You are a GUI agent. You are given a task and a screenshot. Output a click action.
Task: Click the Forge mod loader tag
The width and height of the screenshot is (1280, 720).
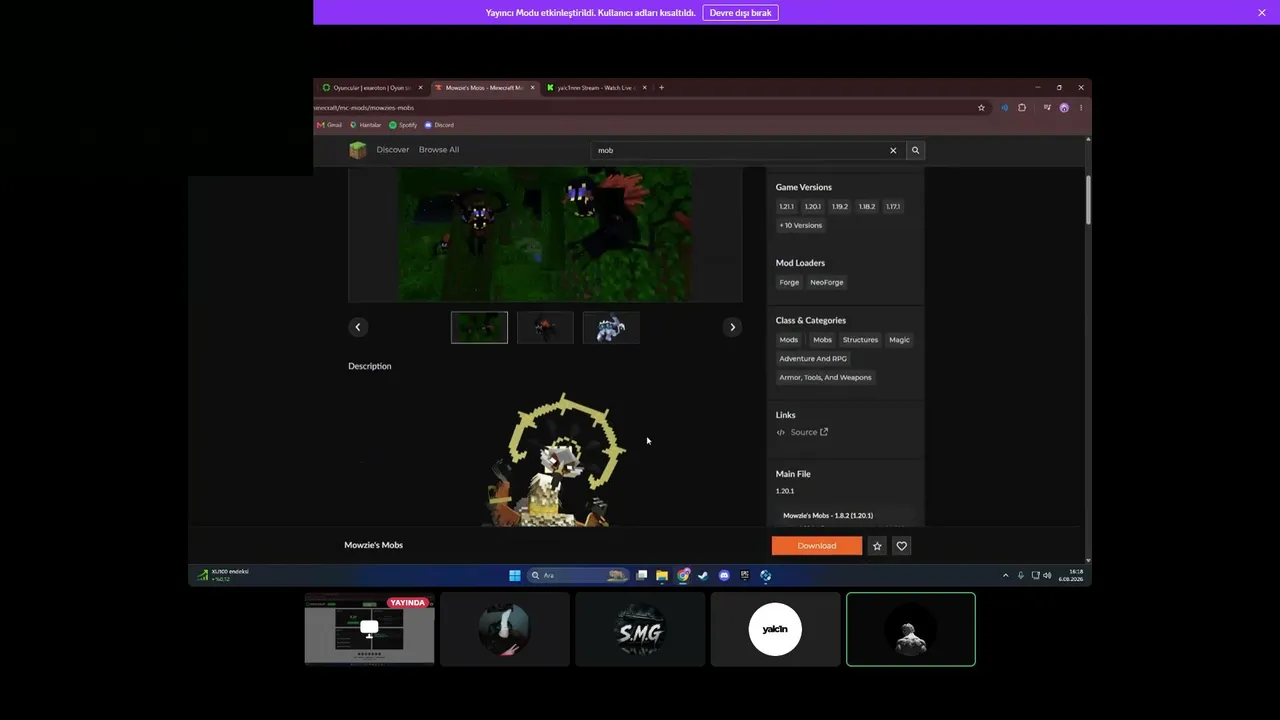pyautogui.click(x=789, y=282)
